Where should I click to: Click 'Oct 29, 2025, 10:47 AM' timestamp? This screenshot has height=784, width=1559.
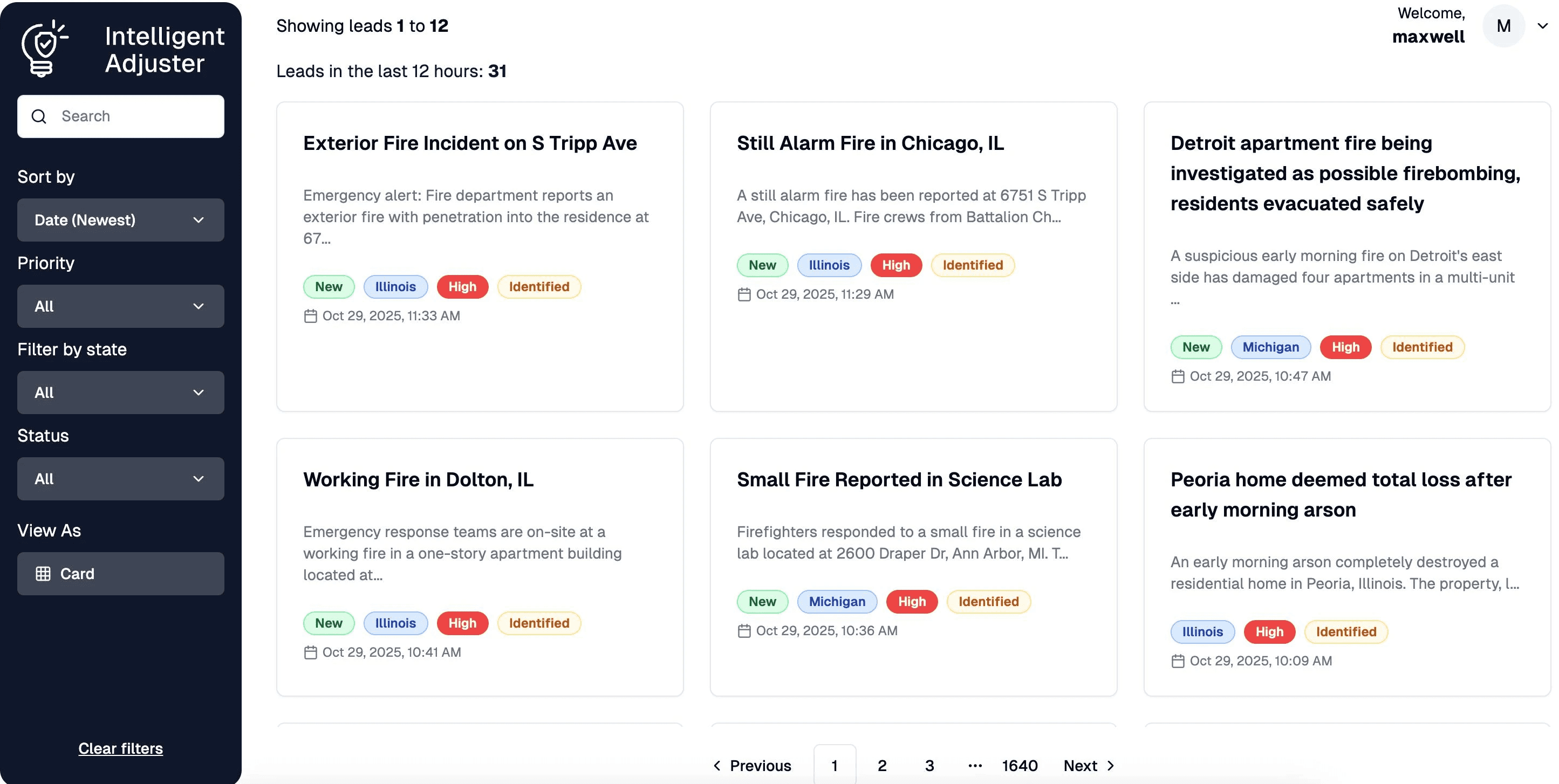point(1260,376)
